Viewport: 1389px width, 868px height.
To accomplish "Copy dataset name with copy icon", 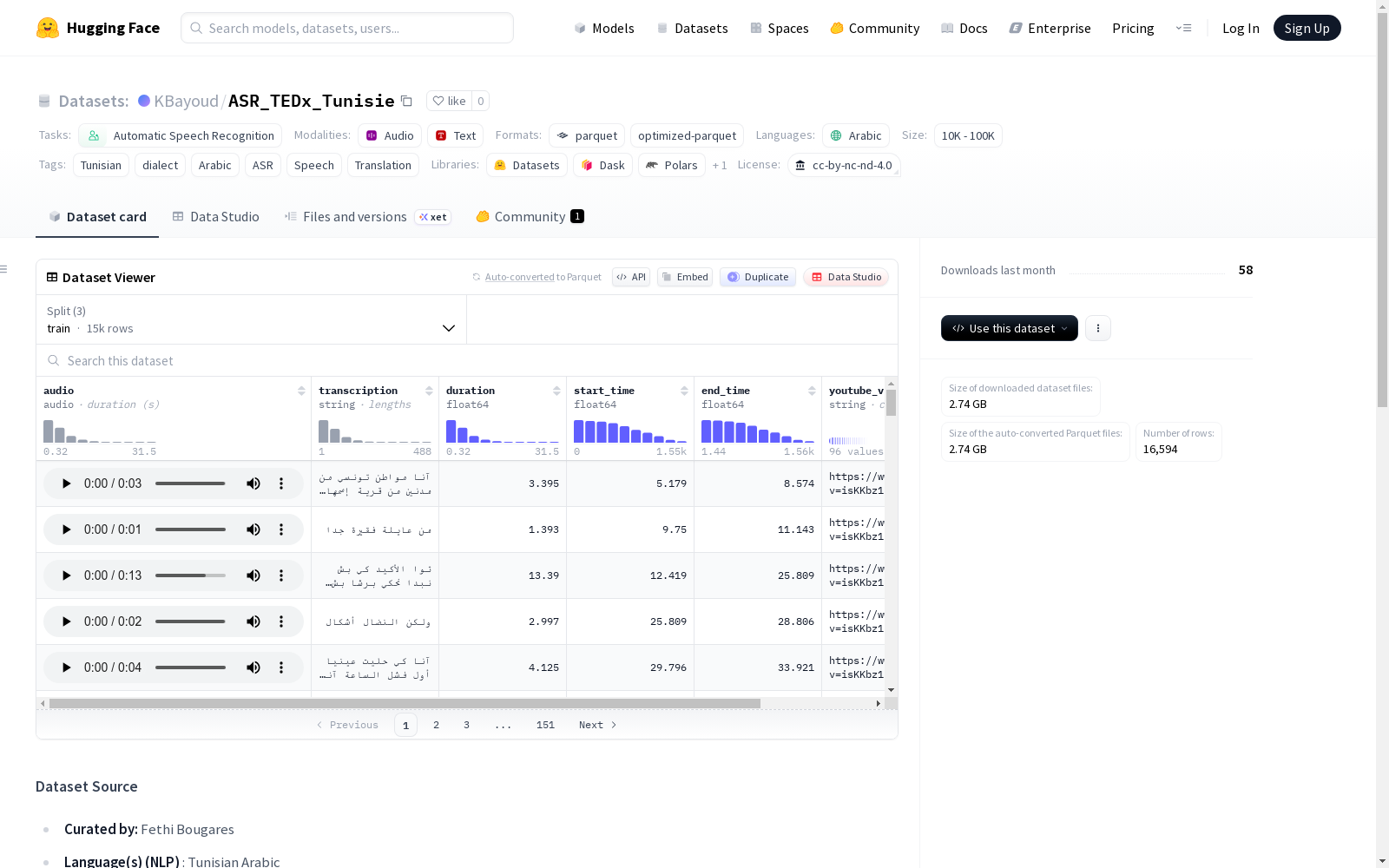I will 406,101.
